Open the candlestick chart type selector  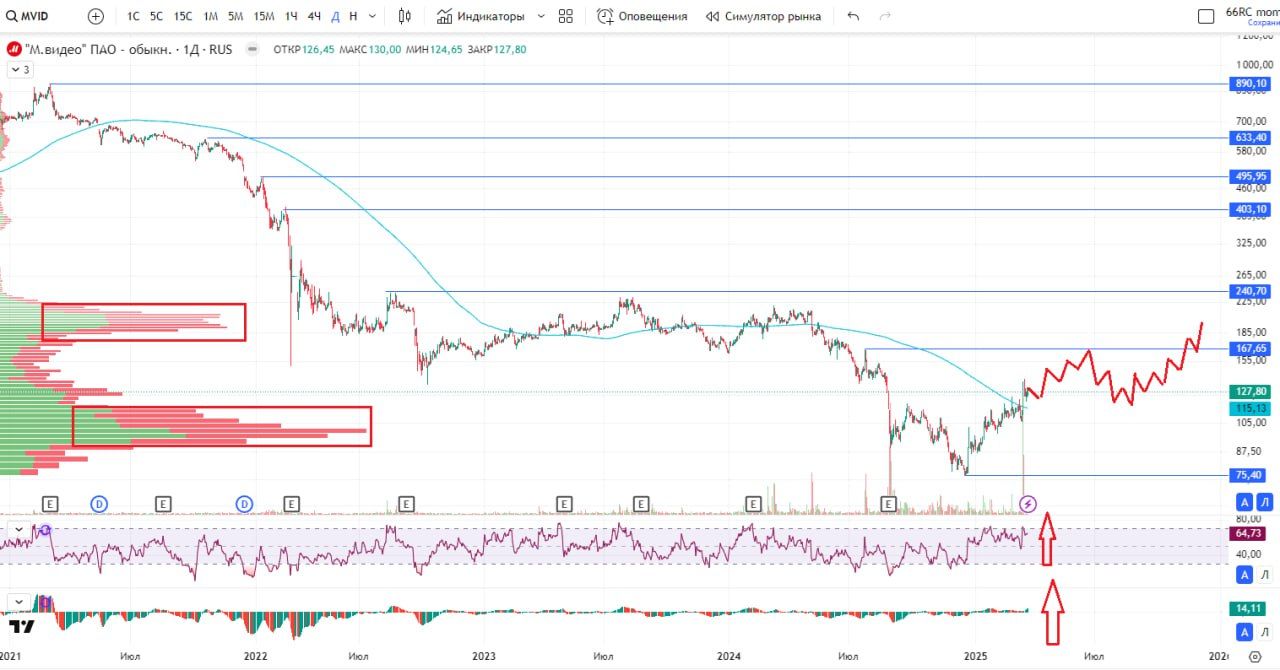click(404, 16)
